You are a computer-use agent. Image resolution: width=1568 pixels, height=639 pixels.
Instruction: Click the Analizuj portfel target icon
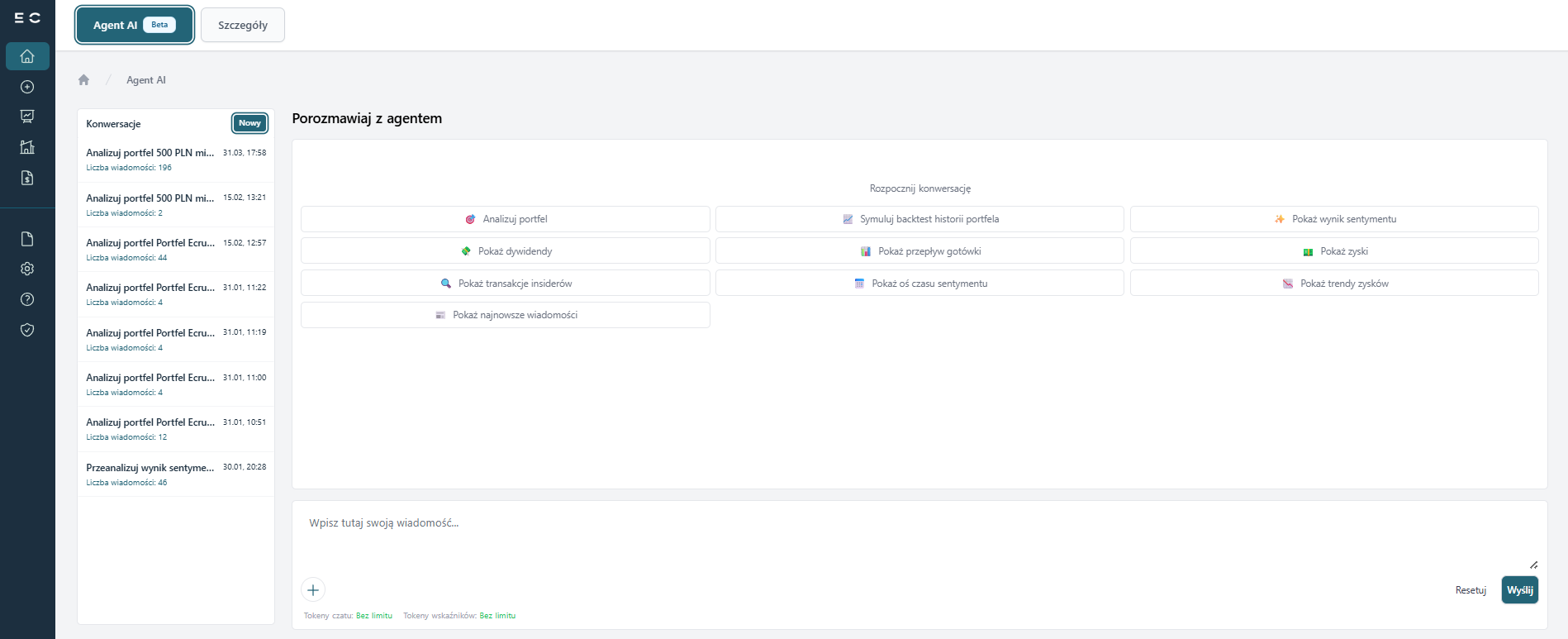(470, 219)
